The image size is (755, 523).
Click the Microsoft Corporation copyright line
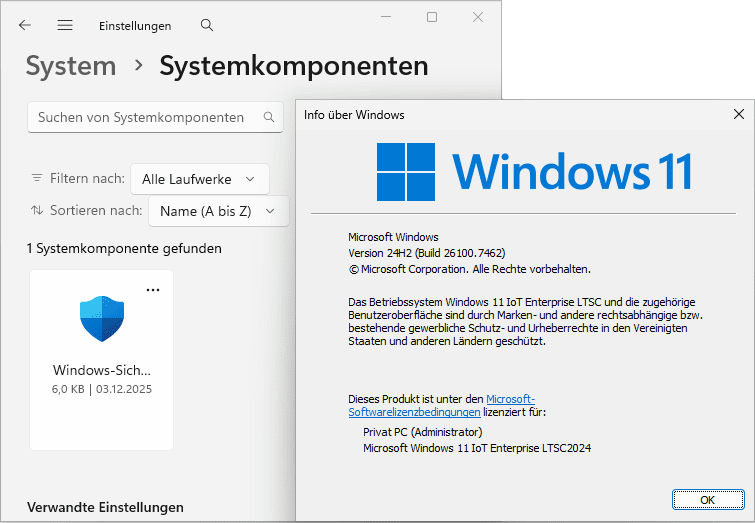coord(469,269)
